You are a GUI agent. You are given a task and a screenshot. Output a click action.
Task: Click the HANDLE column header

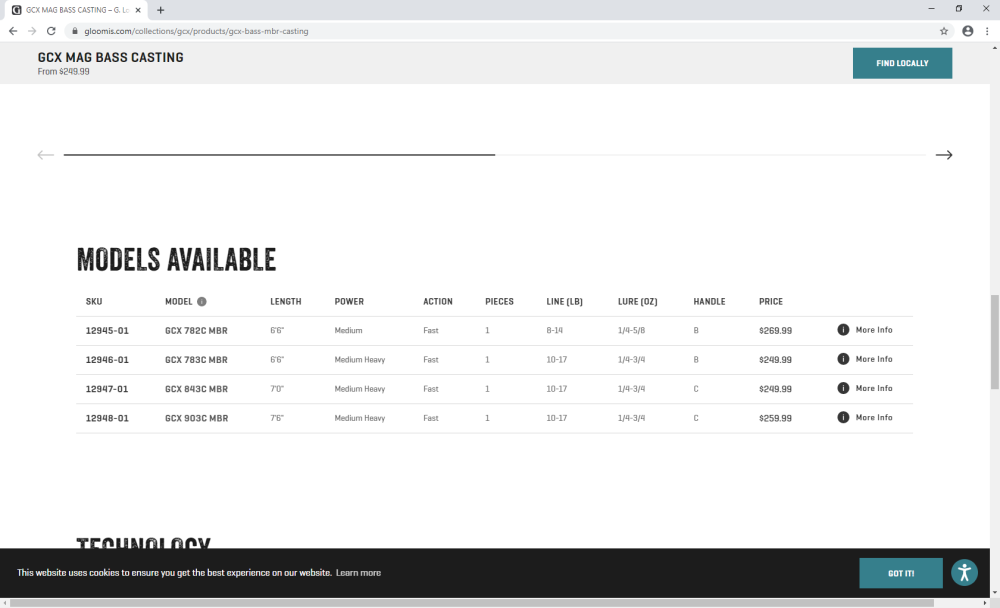point(709,302)
